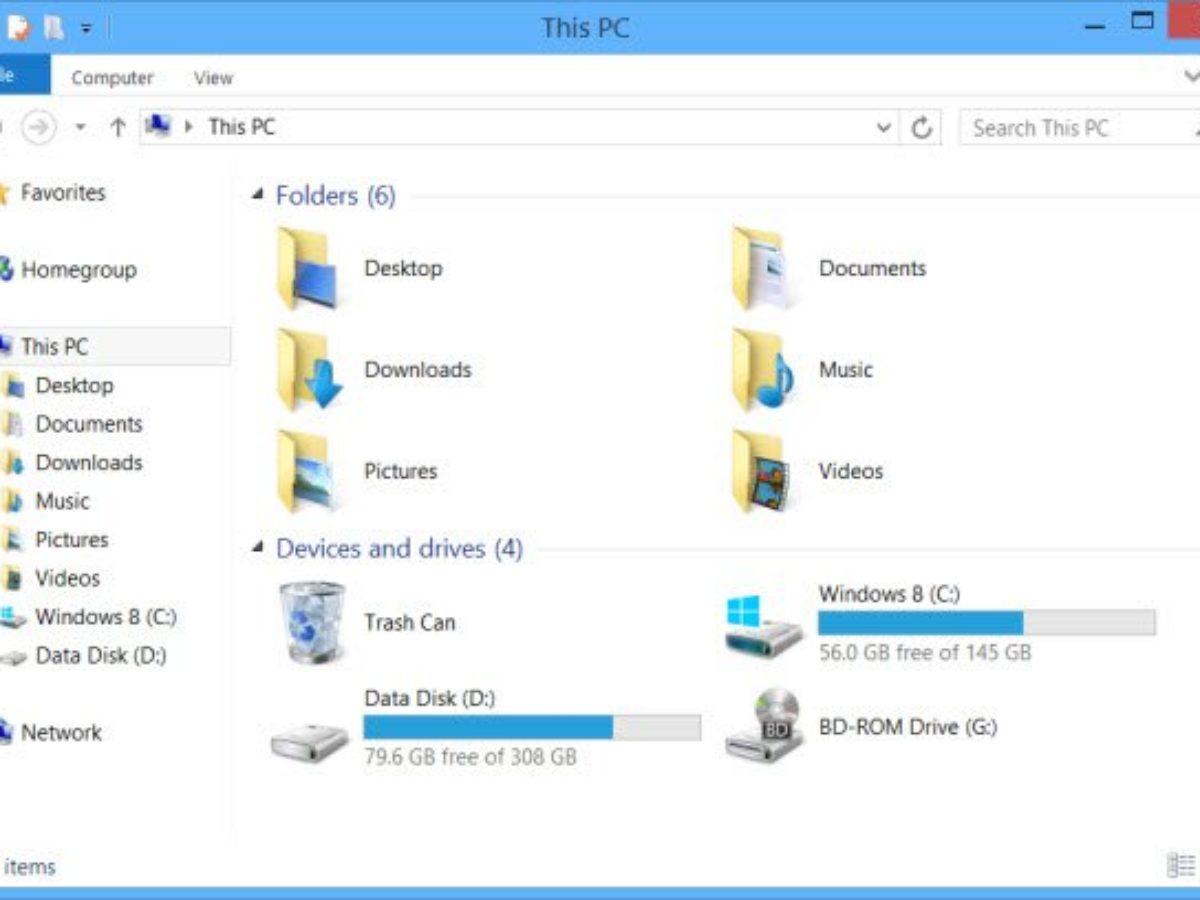1200x900 pixels.
Task: Click the Data Disk (D:) label in main pane
Action: click(429, 699)
